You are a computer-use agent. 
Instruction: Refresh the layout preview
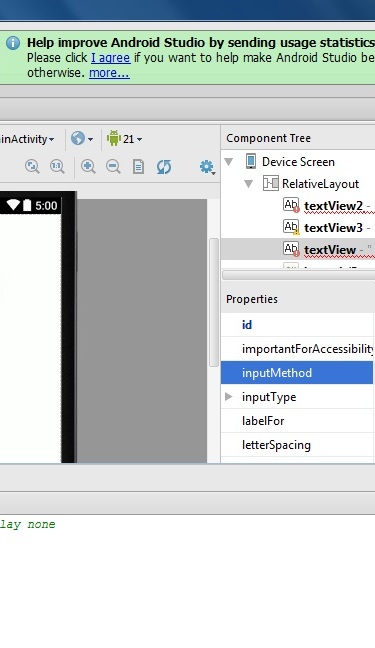[164, 167]
